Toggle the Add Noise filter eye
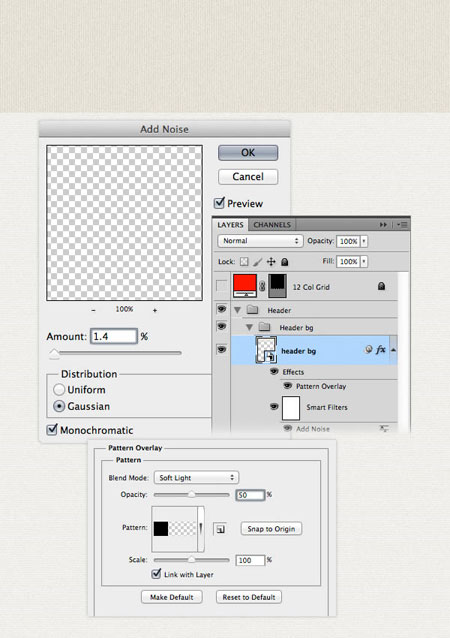The height and width of the screenshot is (638, 450). pos(287,428)
